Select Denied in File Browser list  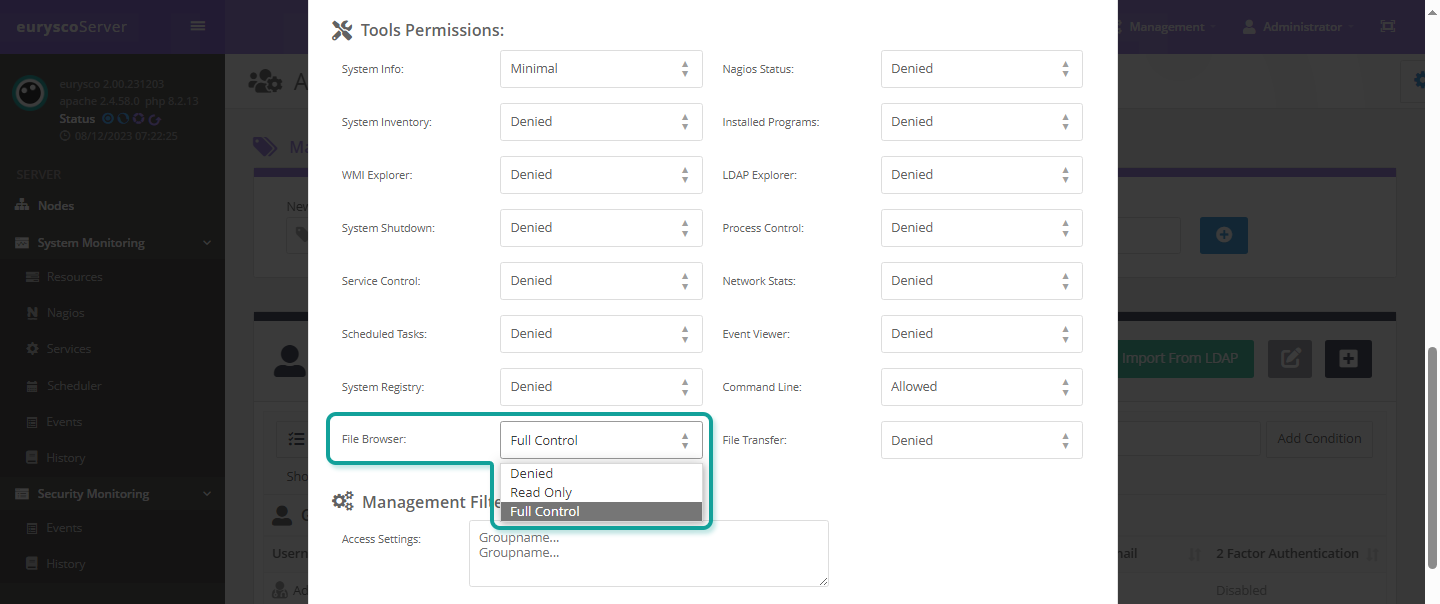531,474
